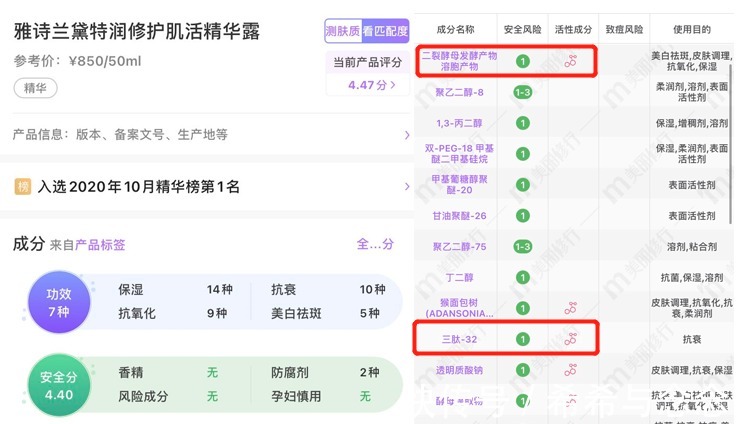Click the purple 功效 7种 circle
Image resolution: width=736 pixels, height=424 pixels.
point(59,302)
